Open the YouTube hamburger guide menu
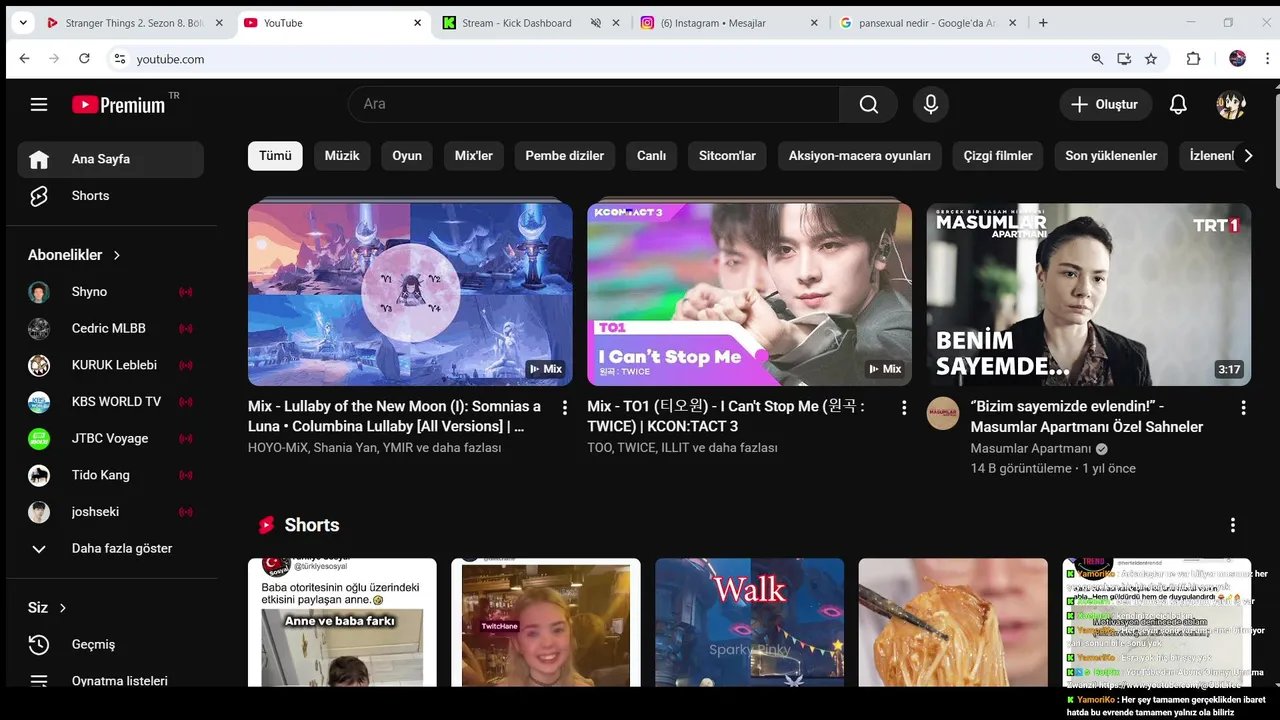 pyautogui.click(x=39, y=104)
